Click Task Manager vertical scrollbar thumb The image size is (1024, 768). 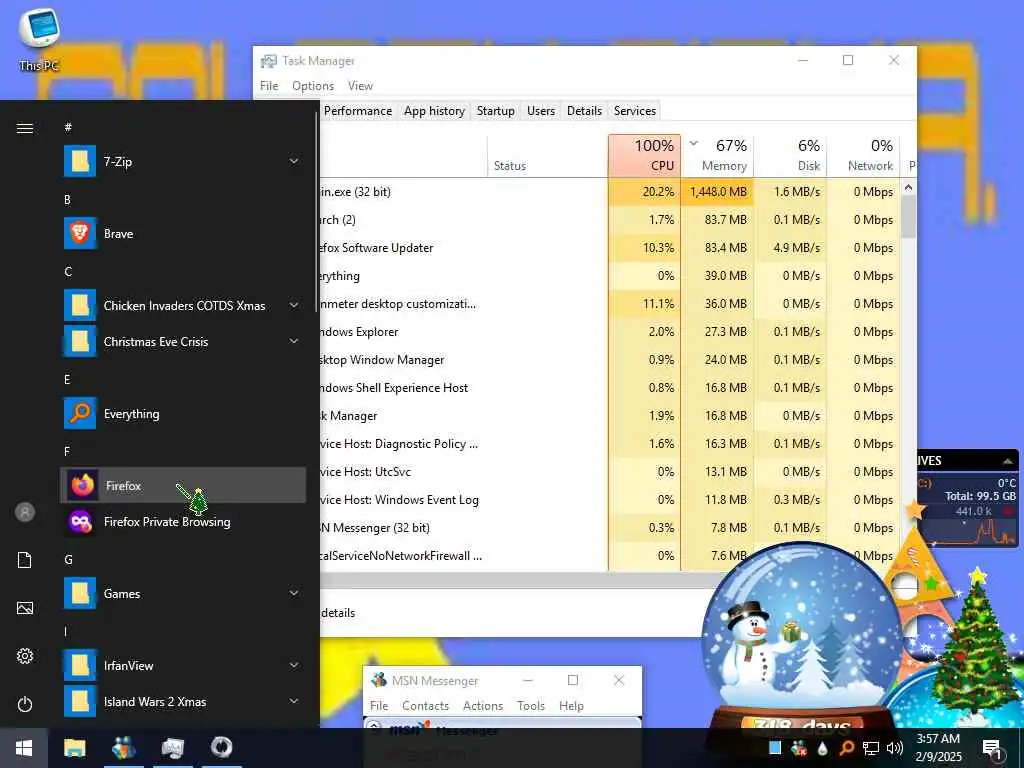tap(908, 217)
